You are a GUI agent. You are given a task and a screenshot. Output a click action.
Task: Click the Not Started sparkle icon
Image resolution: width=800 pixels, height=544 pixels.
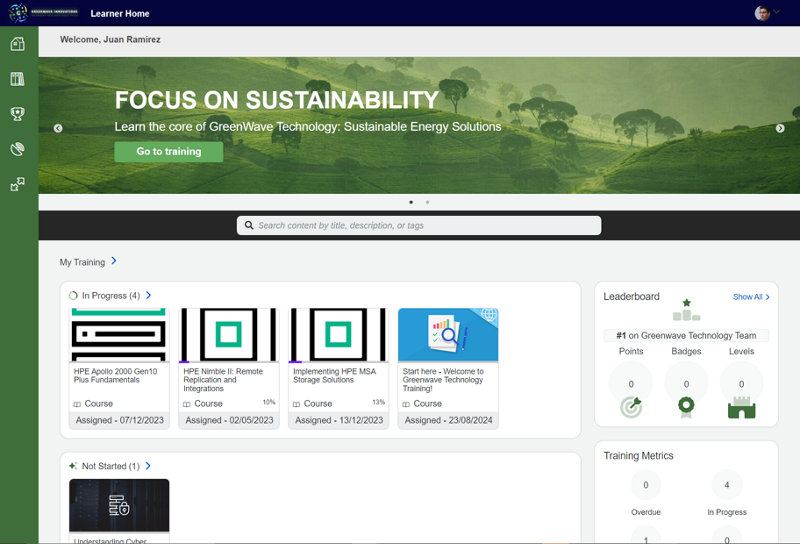tap(73, 465)
